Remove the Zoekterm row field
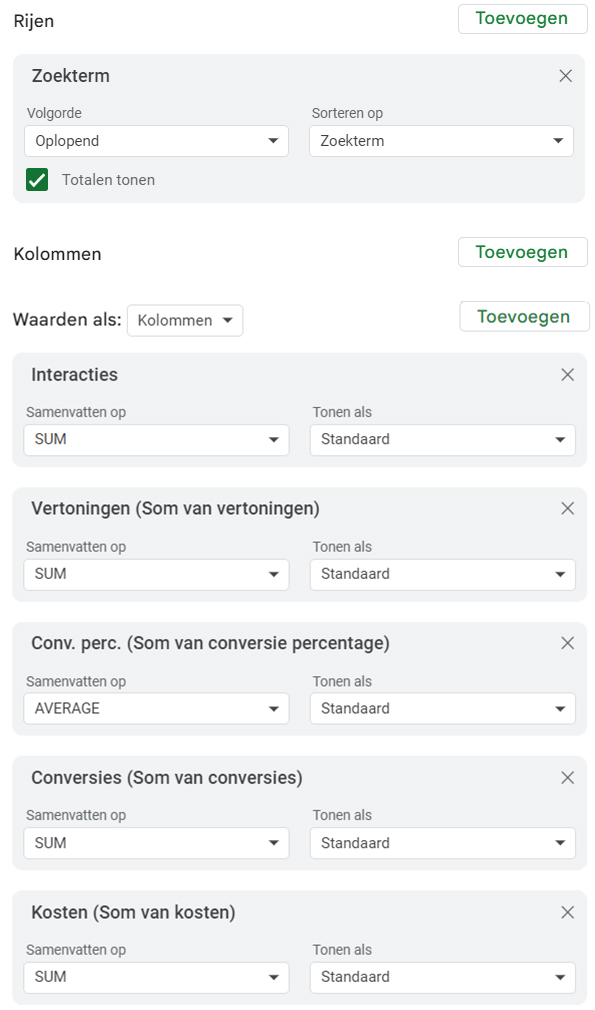This screenshot has height=1010, width=595. (565, 76)
